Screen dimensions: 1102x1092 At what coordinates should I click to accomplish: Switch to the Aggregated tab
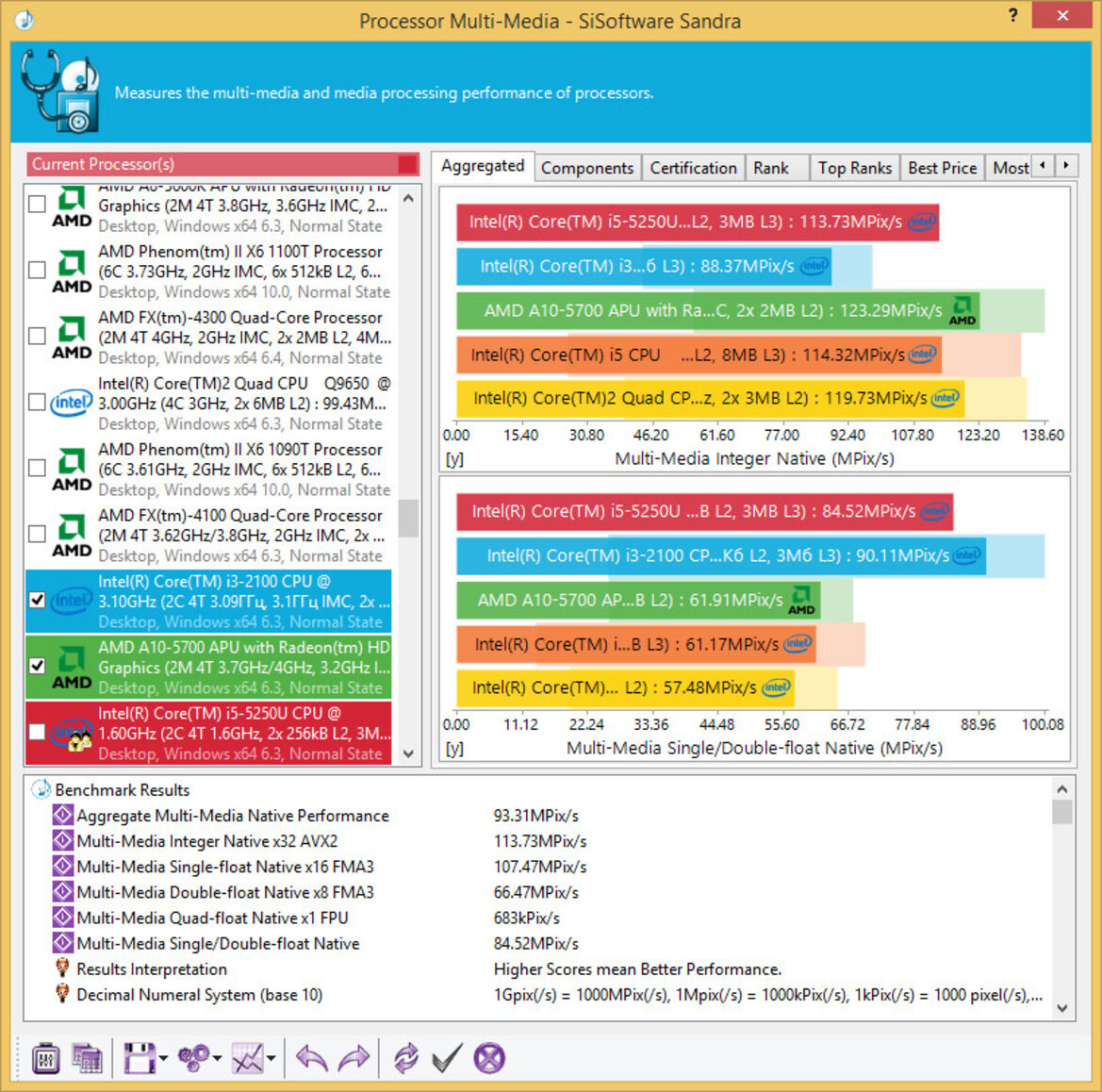pyautogui.click(x=483, y=166)
